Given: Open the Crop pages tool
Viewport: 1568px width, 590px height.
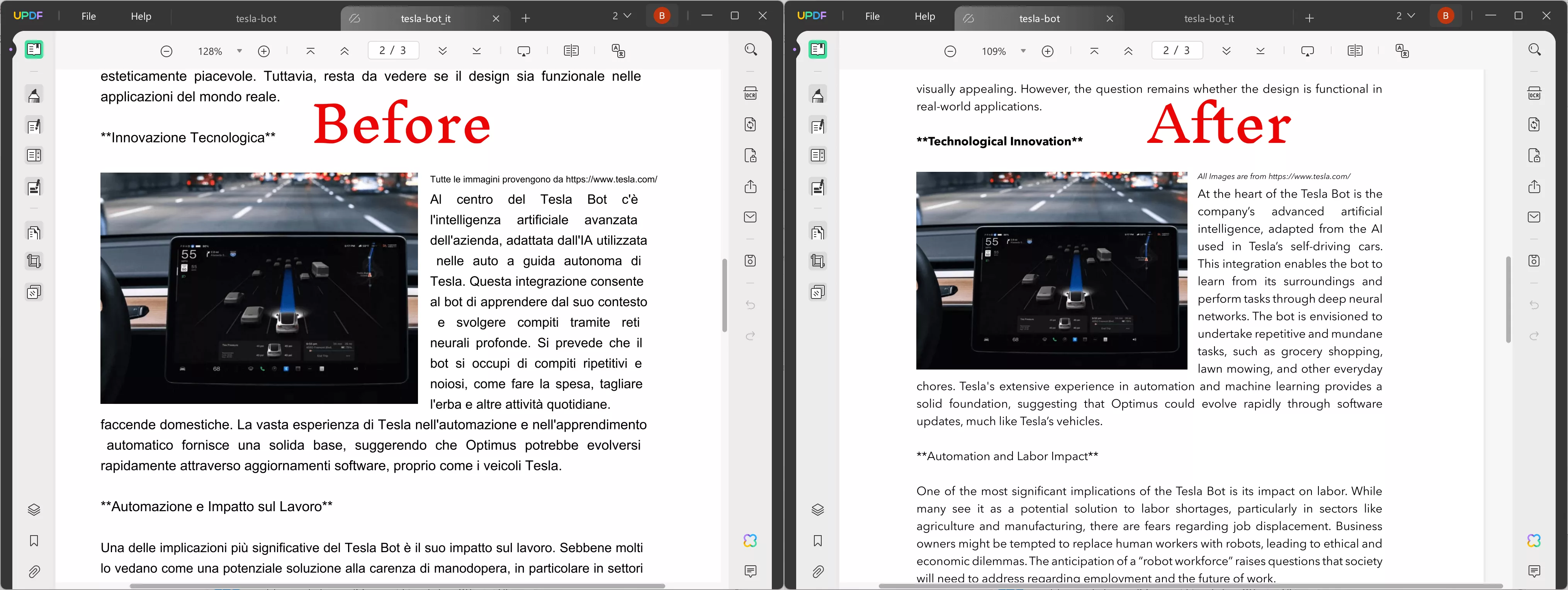Looking at the screenshot, I should point(34,261).
